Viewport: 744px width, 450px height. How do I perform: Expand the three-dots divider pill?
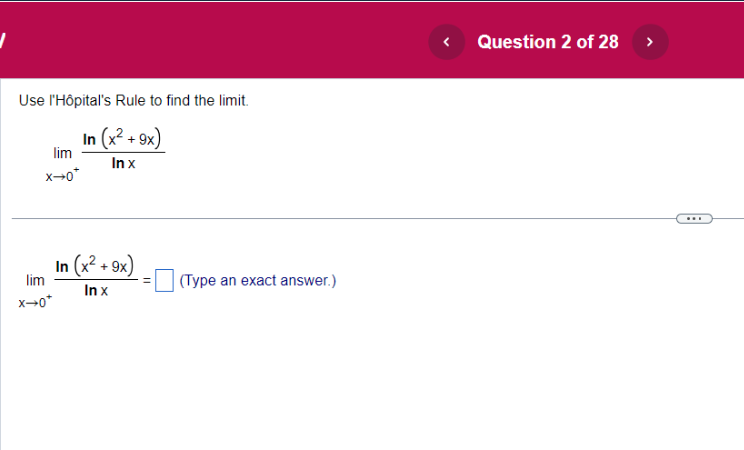694,219
